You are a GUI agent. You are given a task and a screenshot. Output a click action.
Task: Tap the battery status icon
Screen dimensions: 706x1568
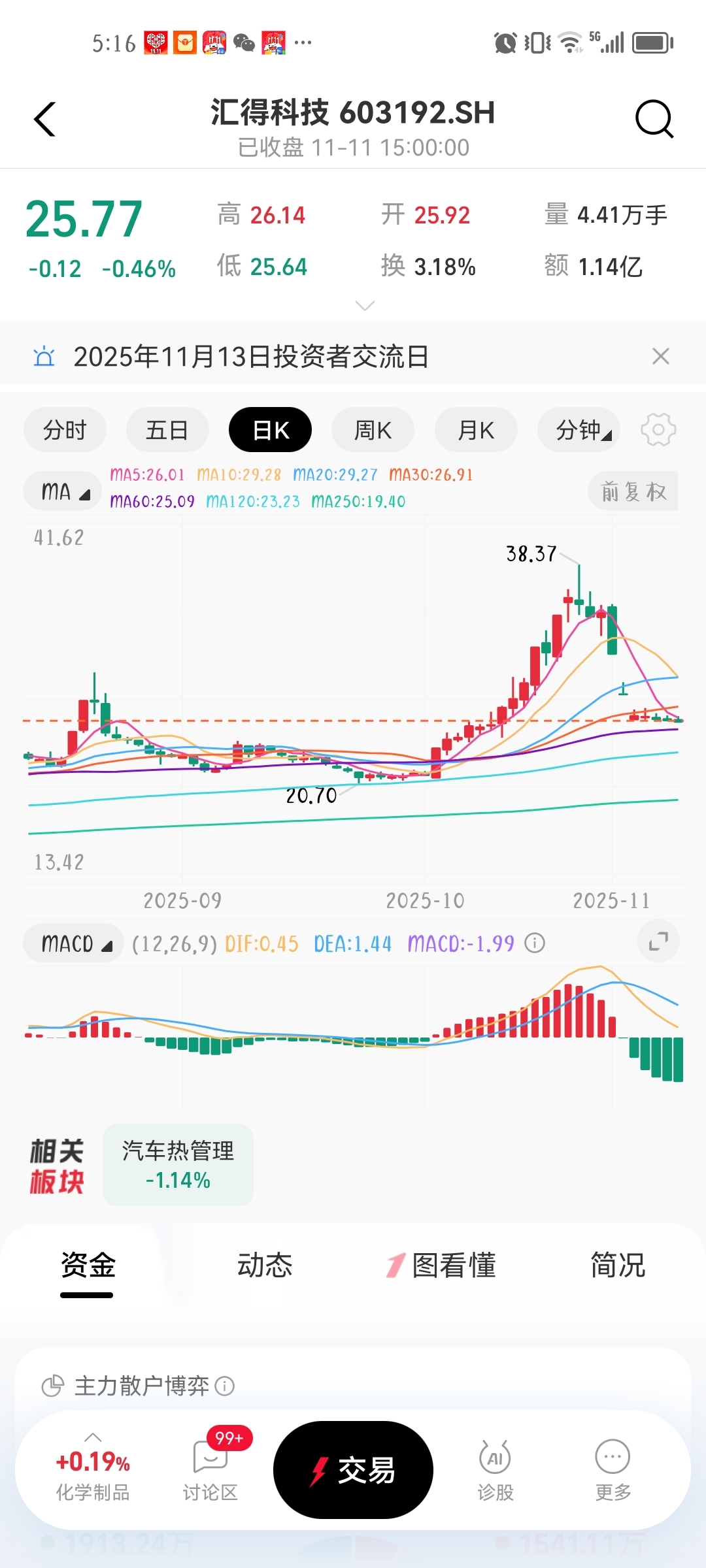coord(653,43)
